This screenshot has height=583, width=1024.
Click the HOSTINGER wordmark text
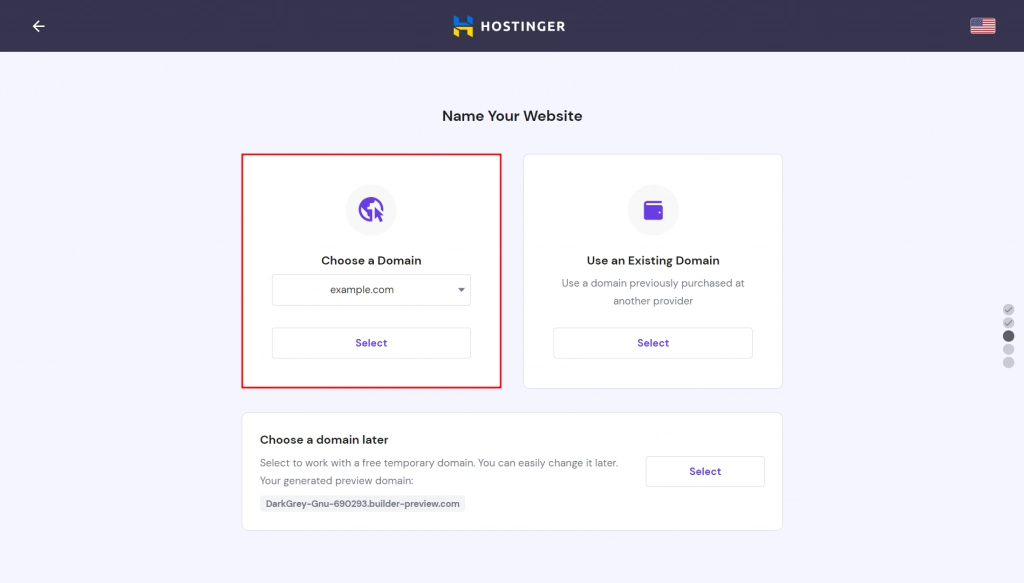click(523, 27)
